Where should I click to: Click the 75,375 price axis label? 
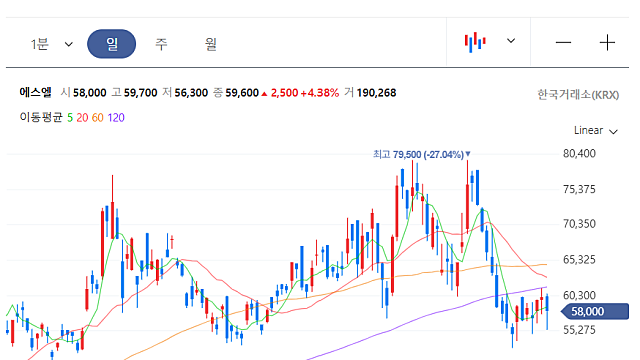(579, 189)
